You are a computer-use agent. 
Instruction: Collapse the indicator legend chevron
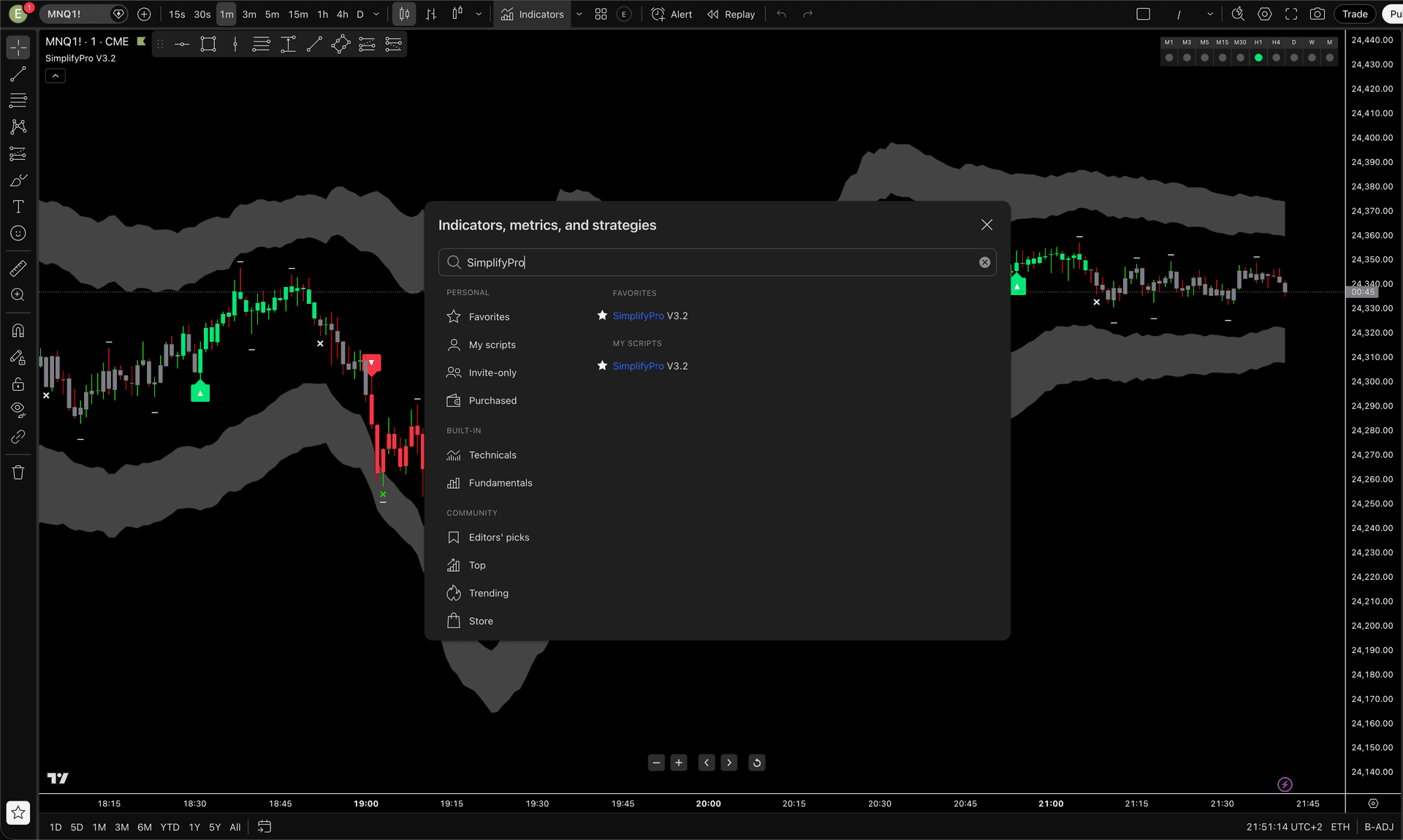click(x=55, y=75)
